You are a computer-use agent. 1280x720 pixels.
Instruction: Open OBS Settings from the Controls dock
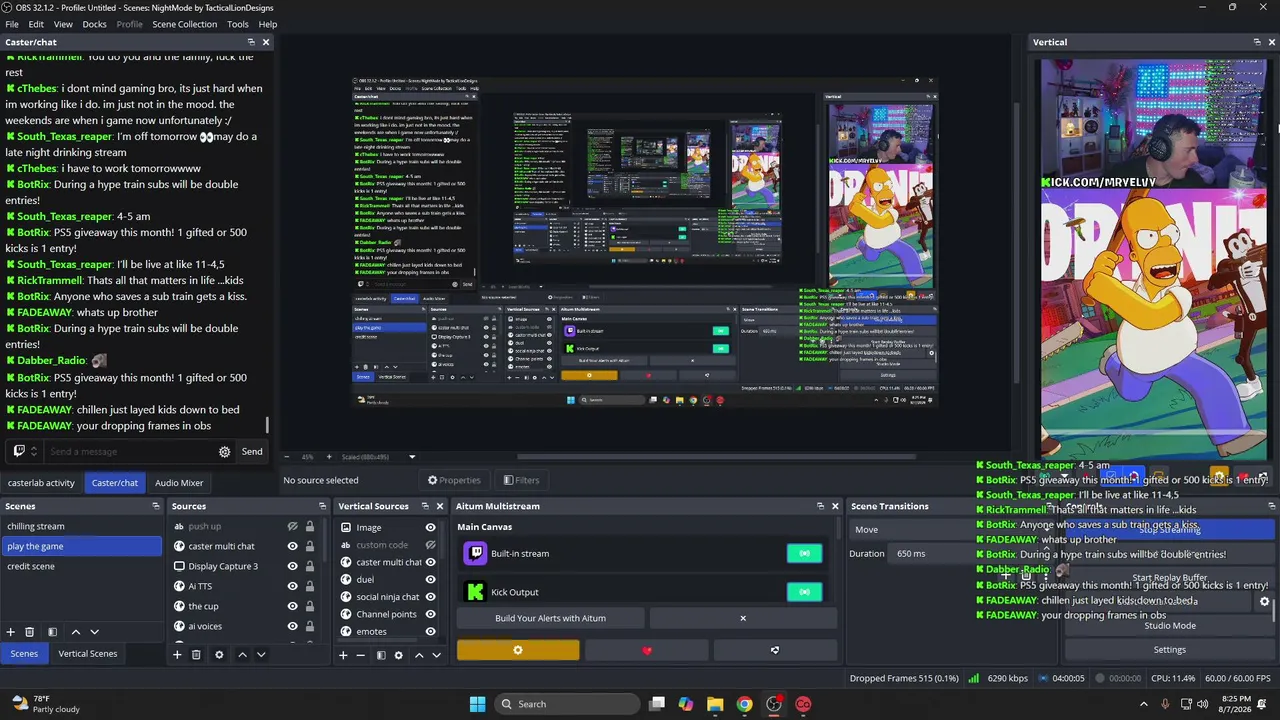coord(1169,650)
